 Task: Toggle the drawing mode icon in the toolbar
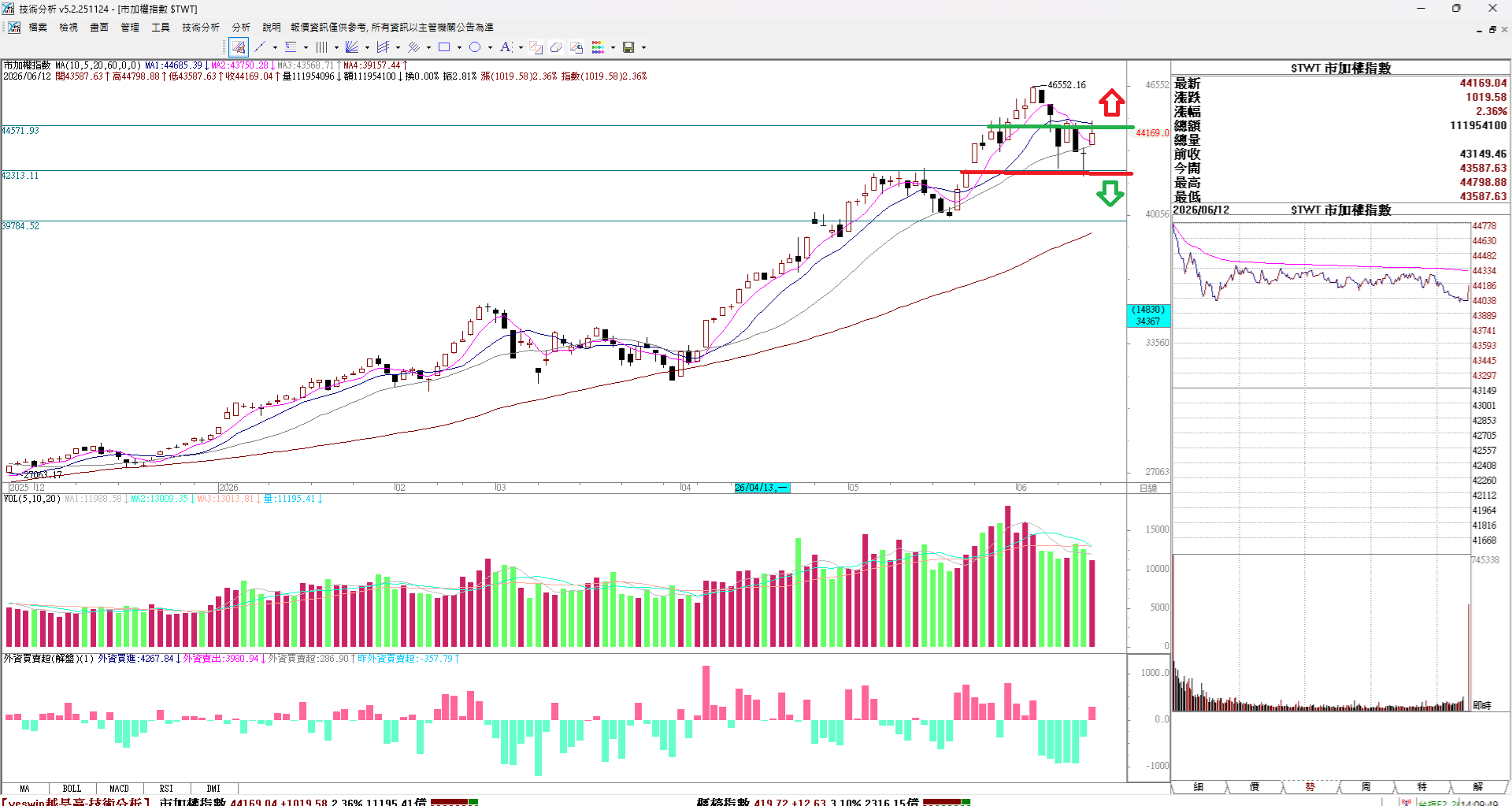click(239, 47)
